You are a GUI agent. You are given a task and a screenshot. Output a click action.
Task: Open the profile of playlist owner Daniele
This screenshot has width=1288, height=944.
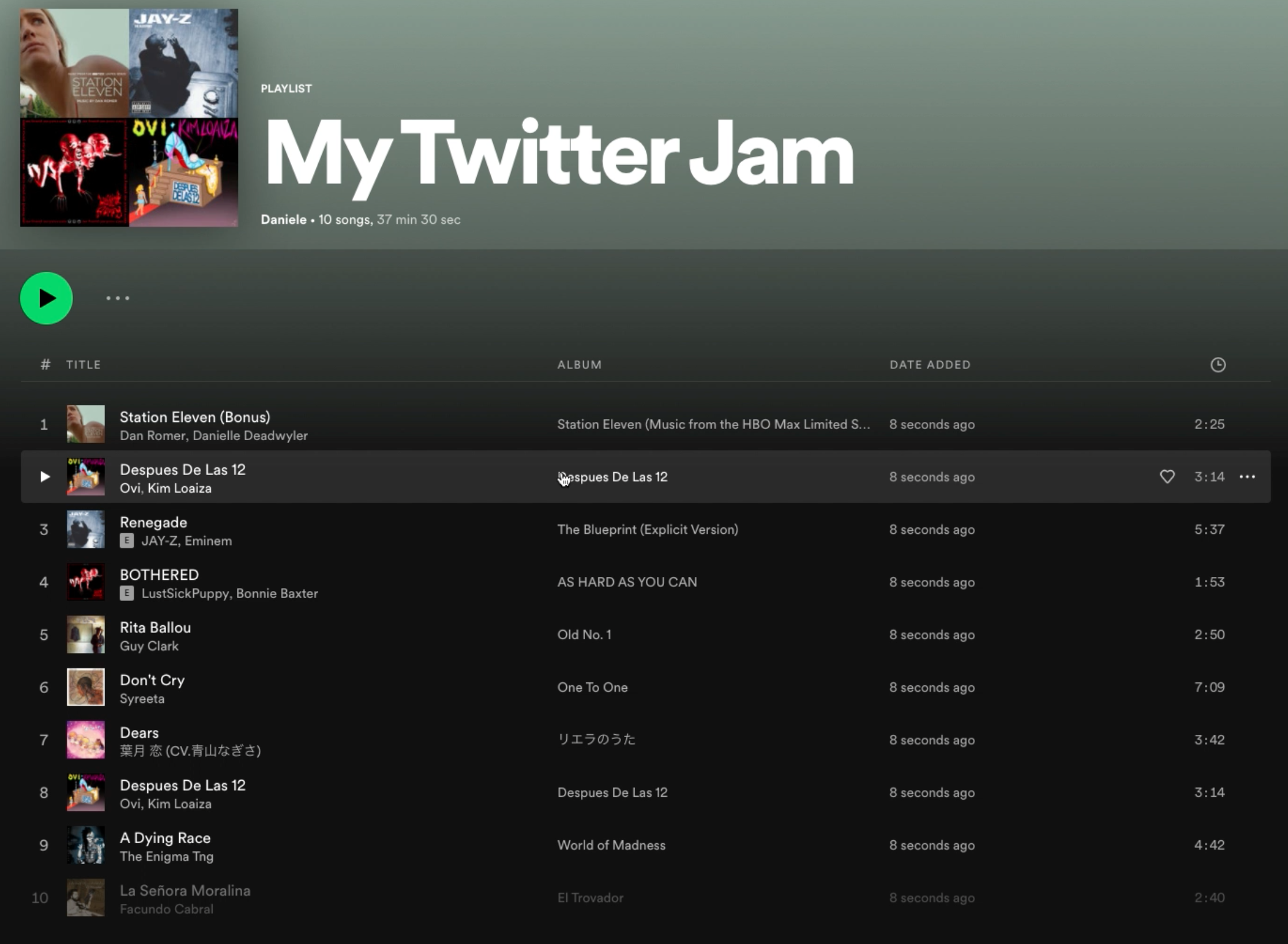(283, 219)
